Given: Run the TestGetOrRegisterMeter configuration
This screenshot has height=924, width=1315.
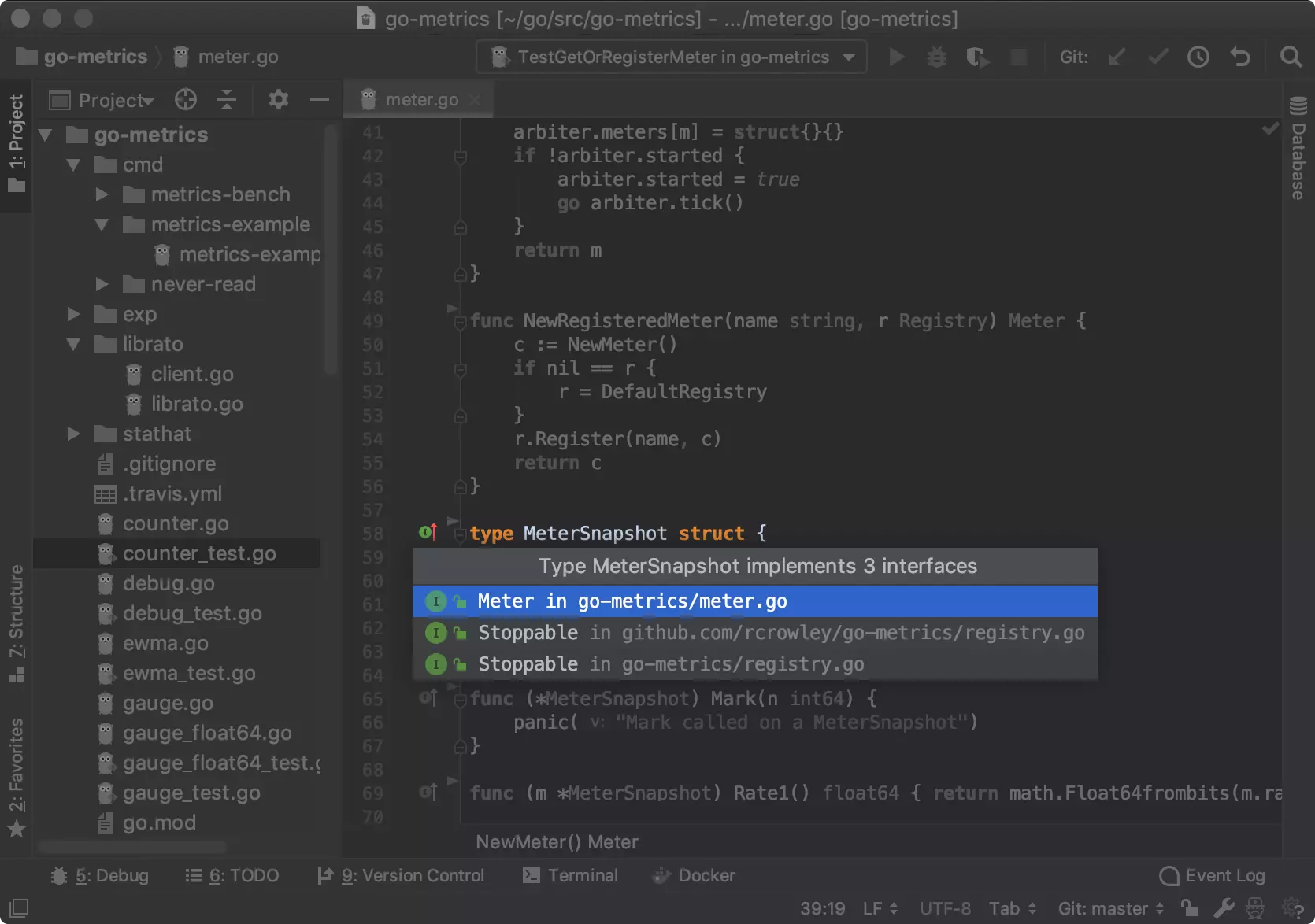Looking at the screenshot, I should [x=896, y=57].
